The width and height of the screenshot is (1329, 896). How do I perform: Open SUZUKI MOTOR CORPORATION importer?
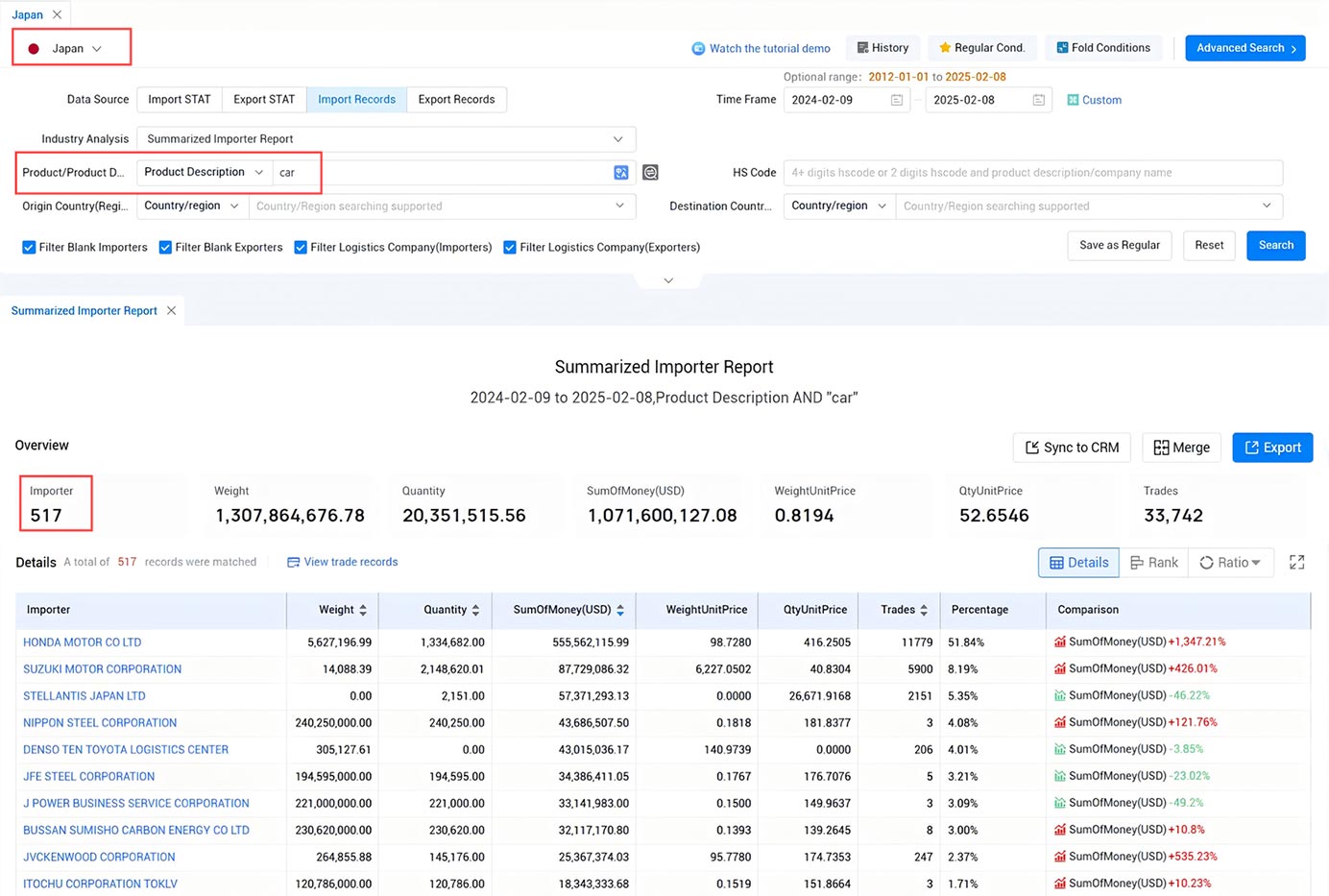point(102,669)
